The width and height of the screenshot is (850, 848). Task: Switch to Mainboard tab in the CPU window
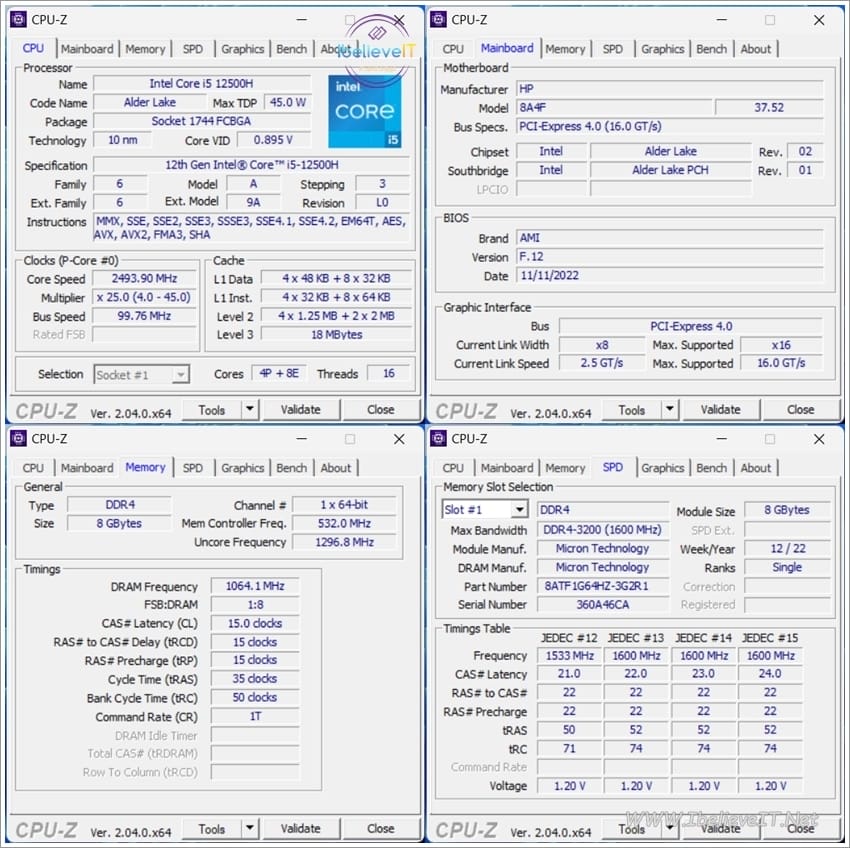tap(87, 49)
